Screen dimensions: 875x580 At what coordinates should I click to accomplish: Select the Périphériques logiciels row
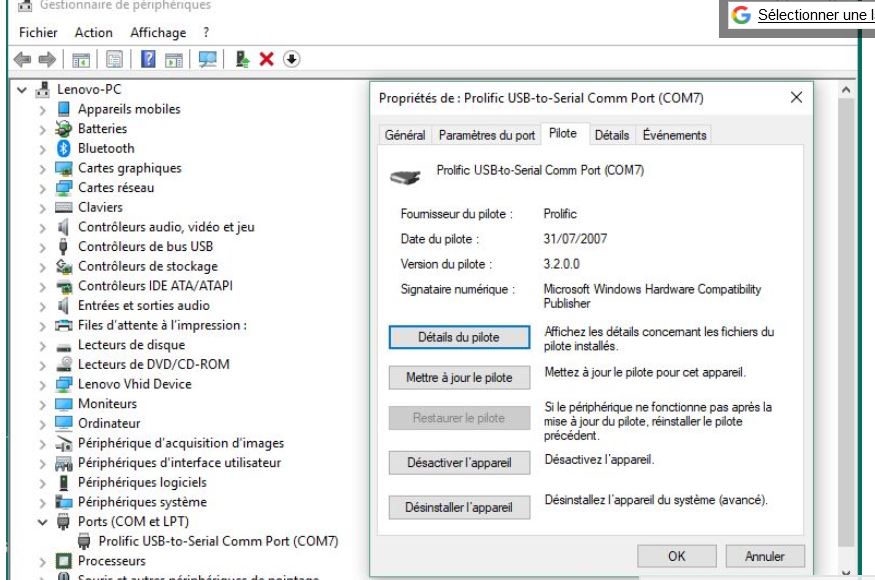tap(142, 482)
